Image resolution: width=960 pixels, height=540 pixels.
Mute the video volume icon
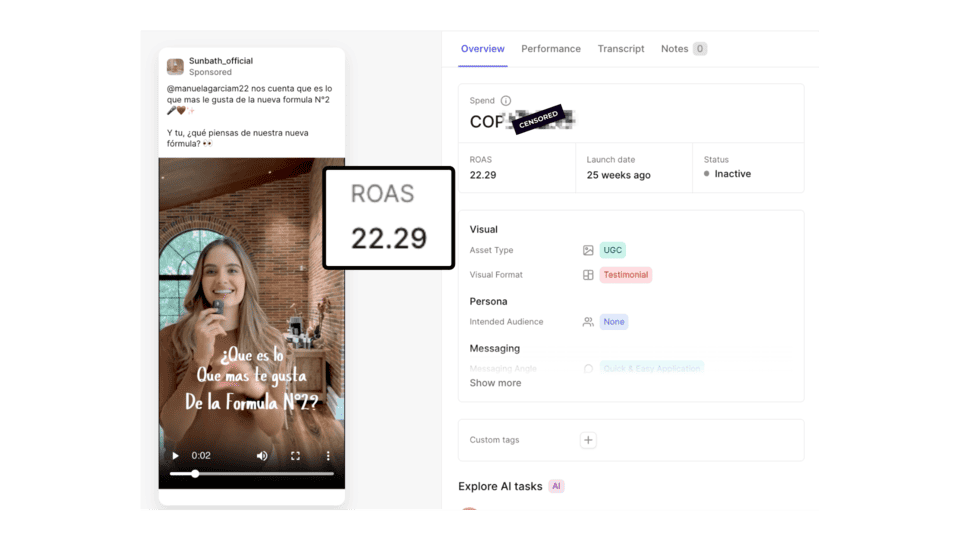coord(262,456)
